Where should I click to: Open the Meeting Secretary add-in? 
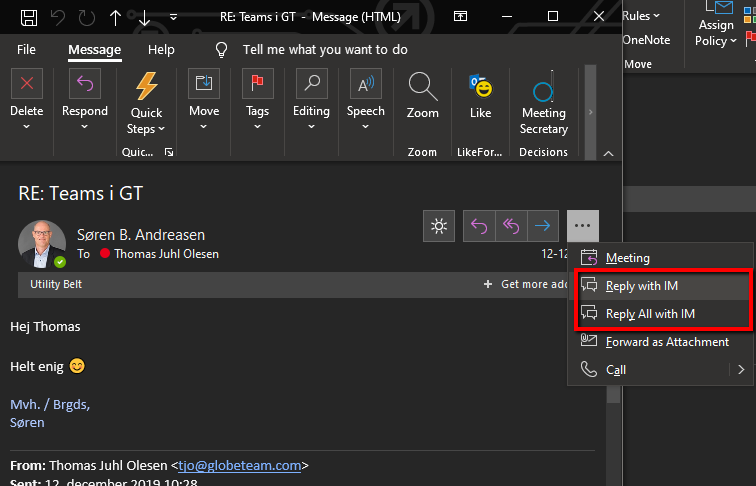point(543,103)
